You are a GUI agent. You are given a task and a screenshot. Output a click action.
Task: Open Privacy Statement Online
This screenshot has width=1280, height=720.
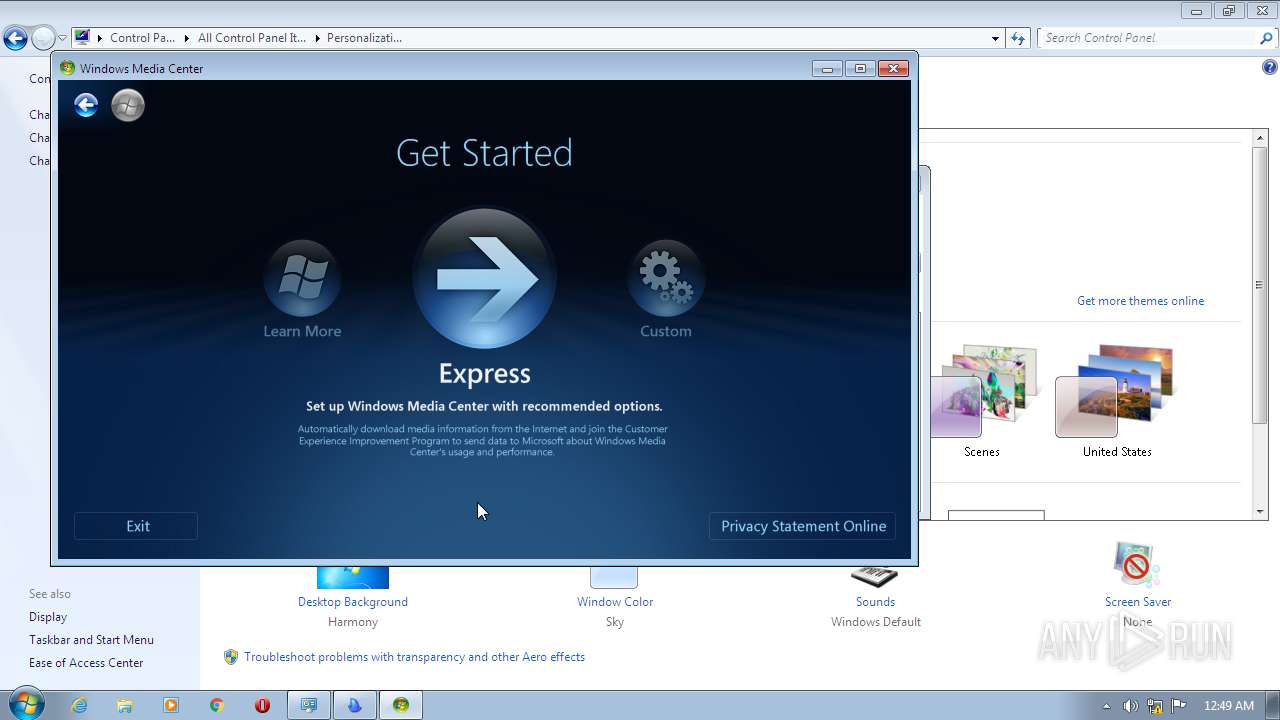point(803,526)
